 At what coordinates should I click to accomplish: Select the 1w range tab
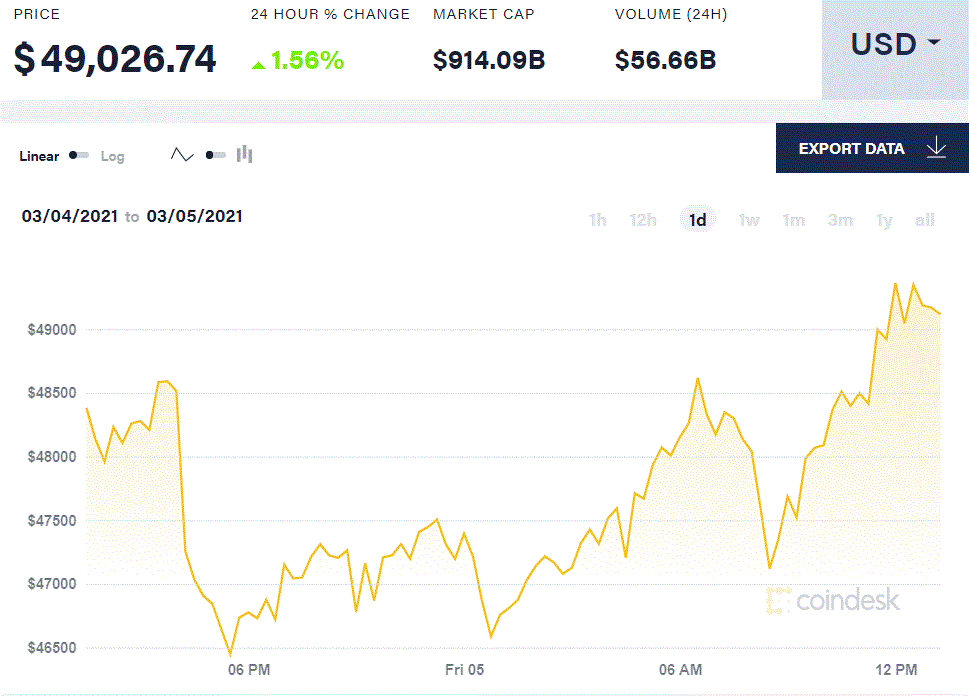[x=748, y=219]
